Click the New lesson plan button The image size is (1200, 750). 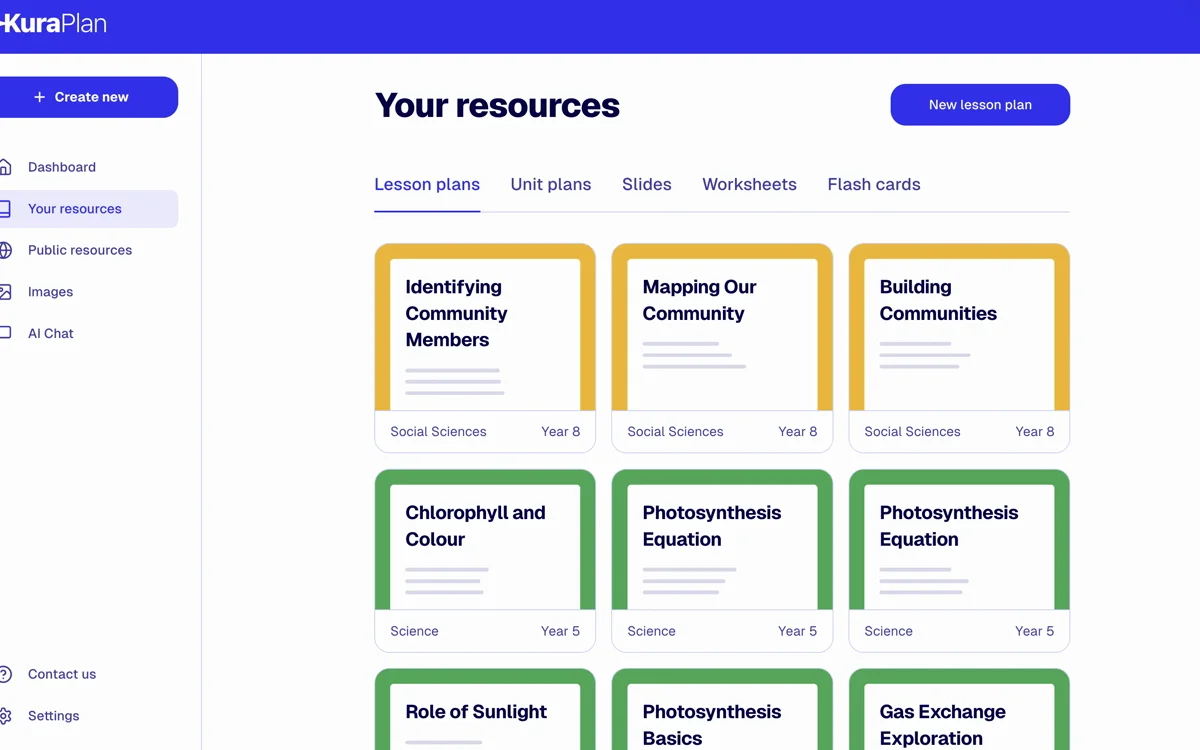pyautogui.click(x=980, y=105)
